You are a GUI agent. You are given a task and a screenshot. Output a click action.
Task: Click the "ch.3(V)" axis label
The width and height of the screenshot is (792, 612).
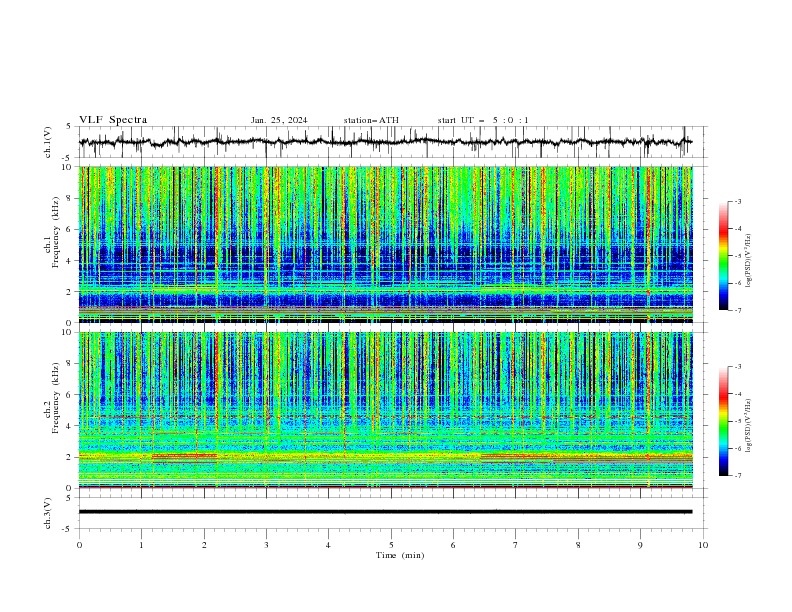(48, 513)
